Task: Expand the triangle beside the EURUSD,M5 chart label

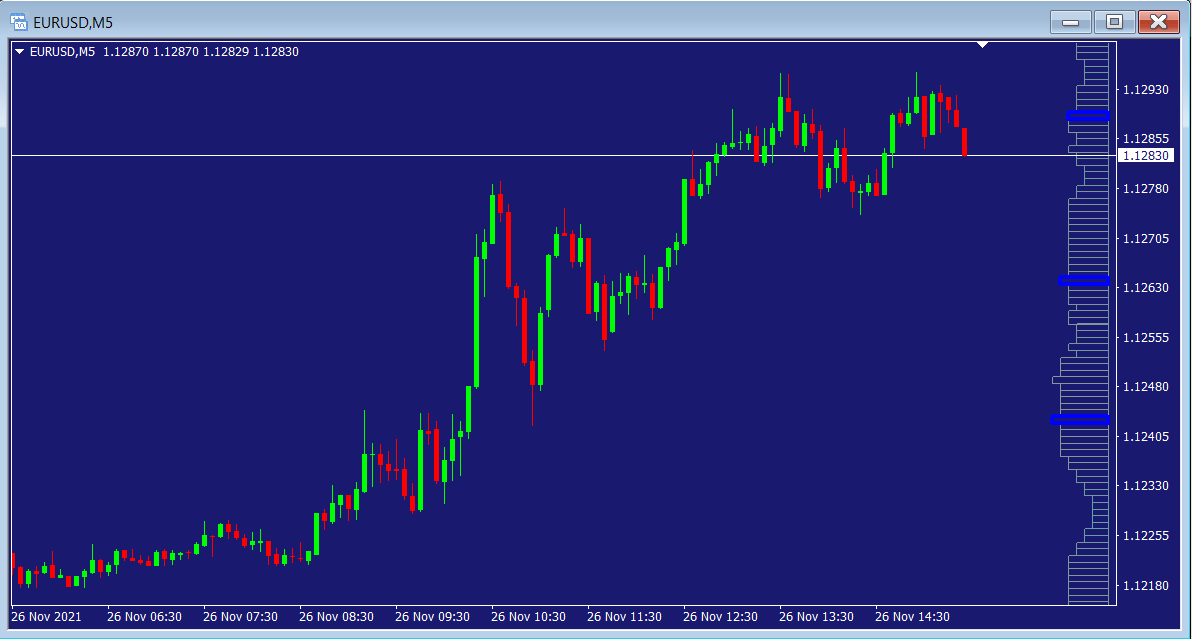Action: 20,52
